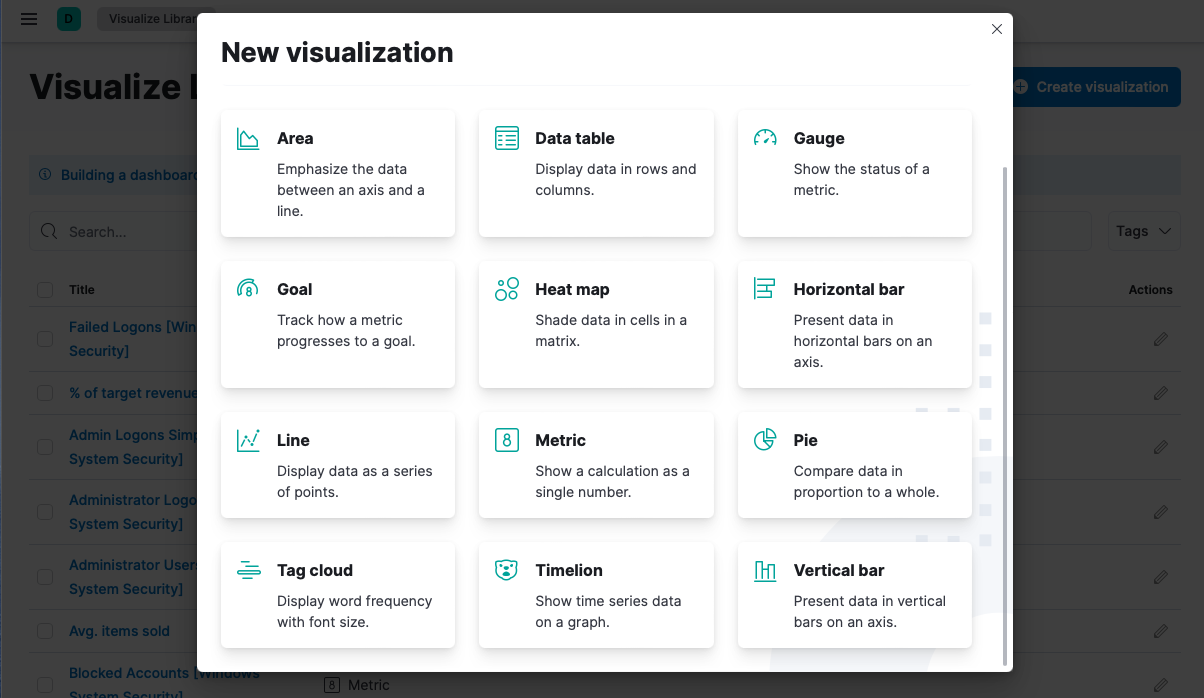Choose the Data table icon
1204x698 pixels.
click(507, 139)
